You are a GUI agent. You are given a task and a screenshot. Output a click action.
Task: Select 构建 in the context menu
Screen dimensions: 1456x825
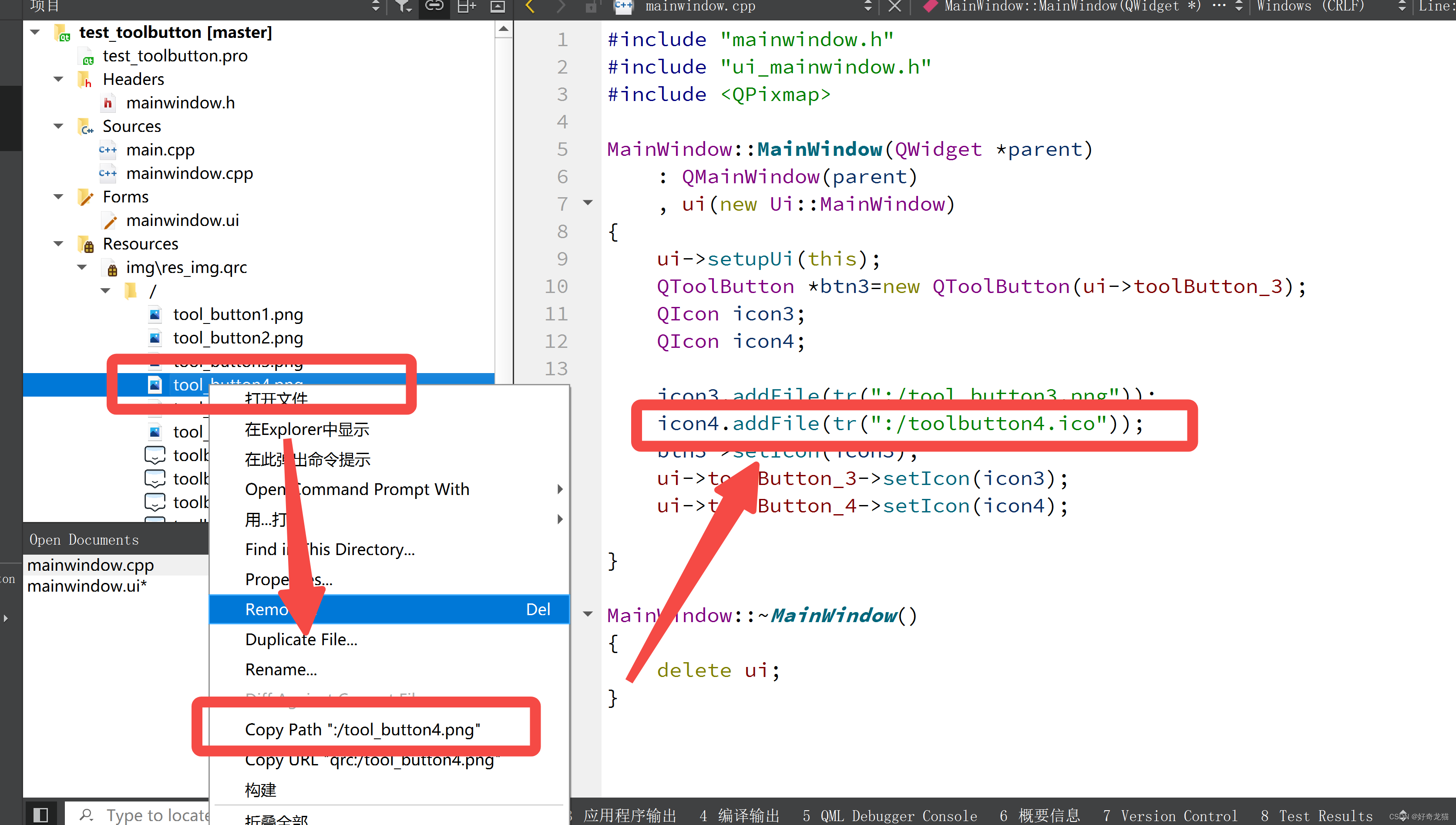click(389, 790)
